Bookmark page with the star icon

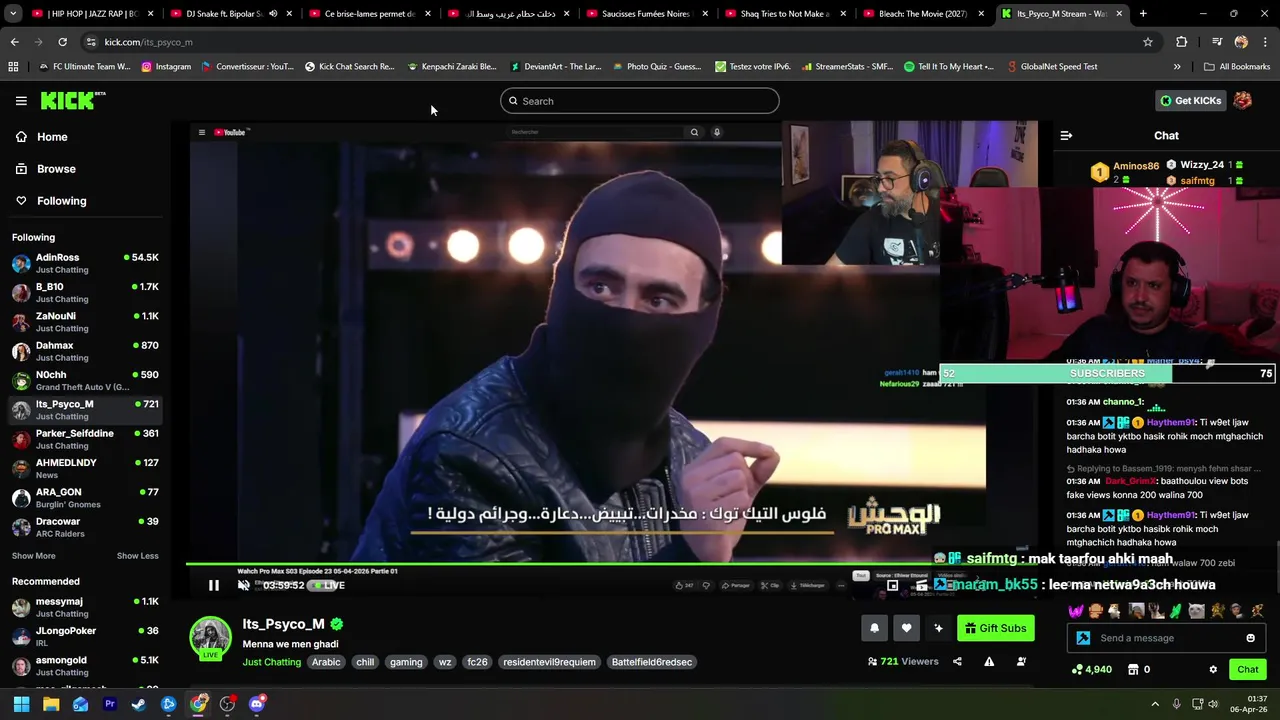point(1148,42)
